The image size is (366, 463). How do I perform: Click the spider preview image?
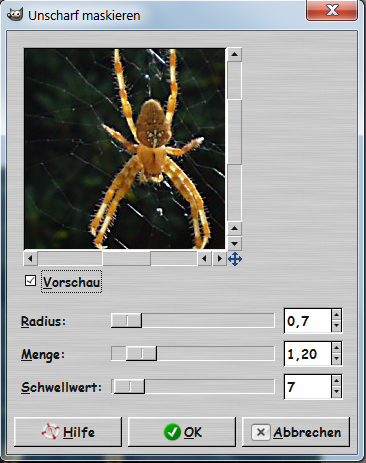click(x=125, y=149)
